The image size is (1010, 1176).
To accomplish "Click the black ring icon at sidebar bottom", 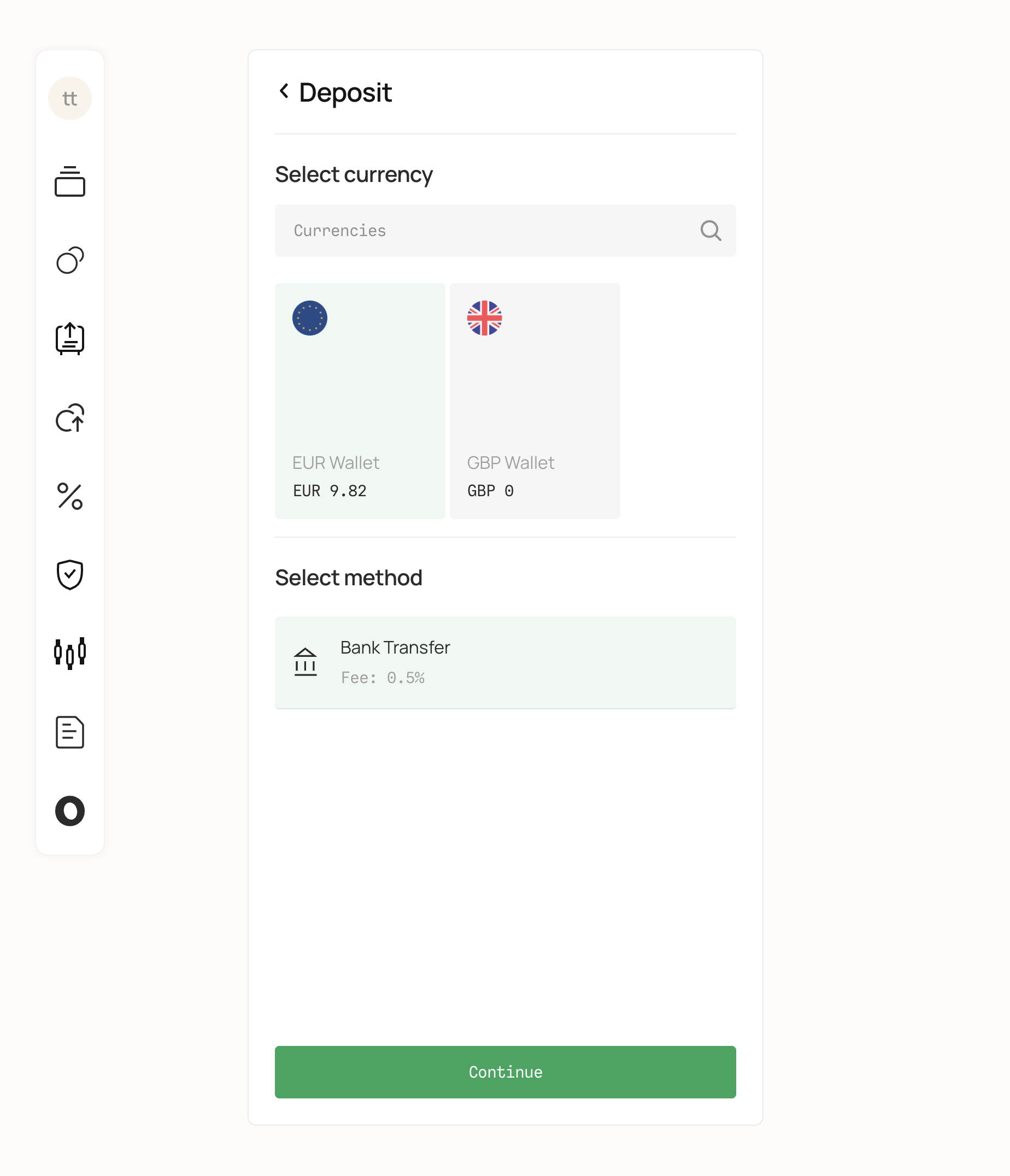I will (70, 810).
